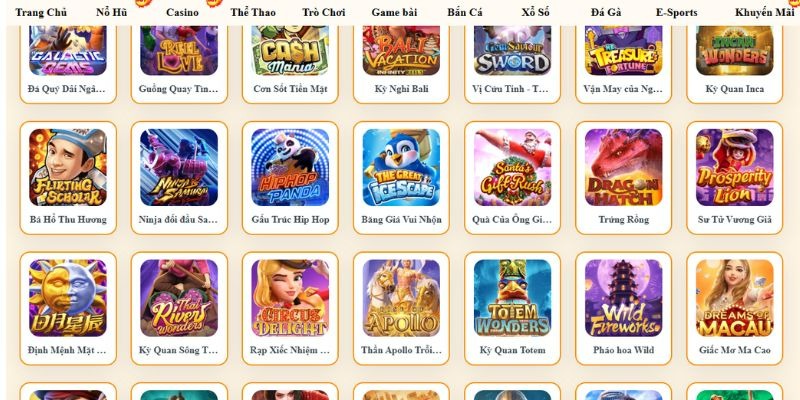Launch the Totem Wonders game
The height and width of the screenshot is (400, 800).
(513, 298)
